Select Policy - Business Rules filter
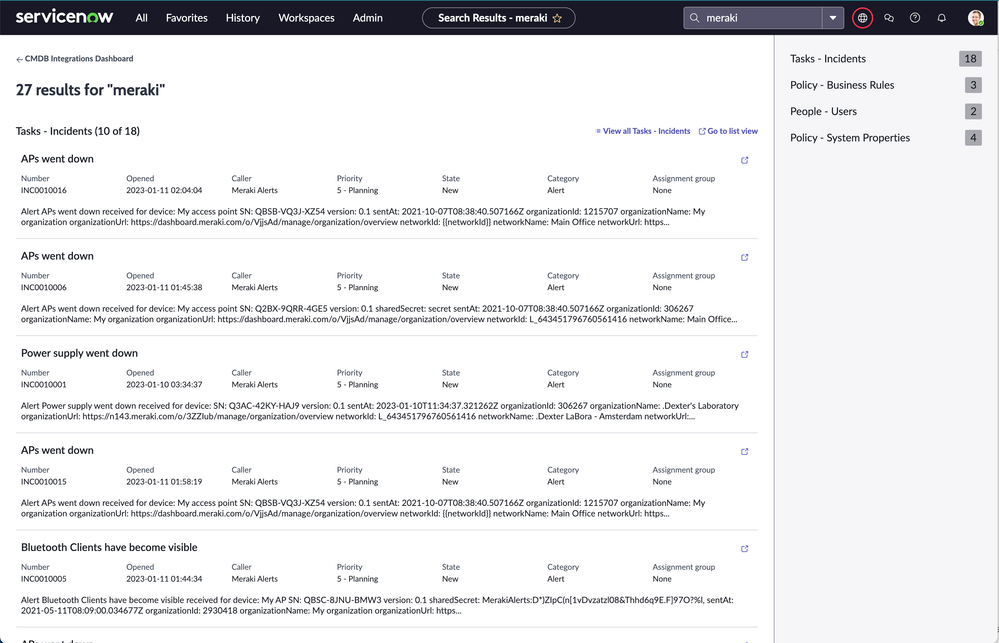The image size is (999, 643). [884, 85]
